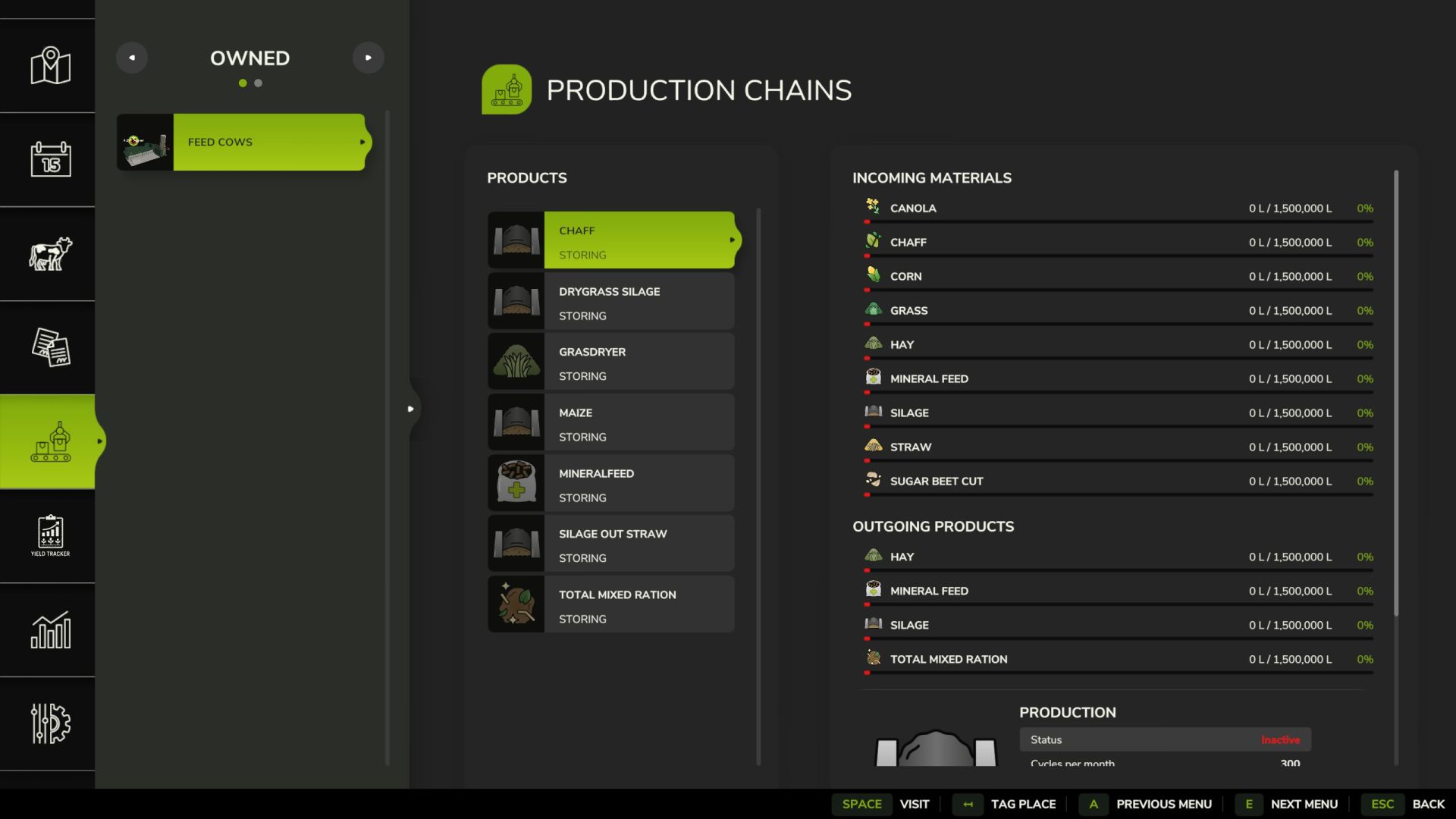Open the calendar sidebar icon

coord(50,159)
